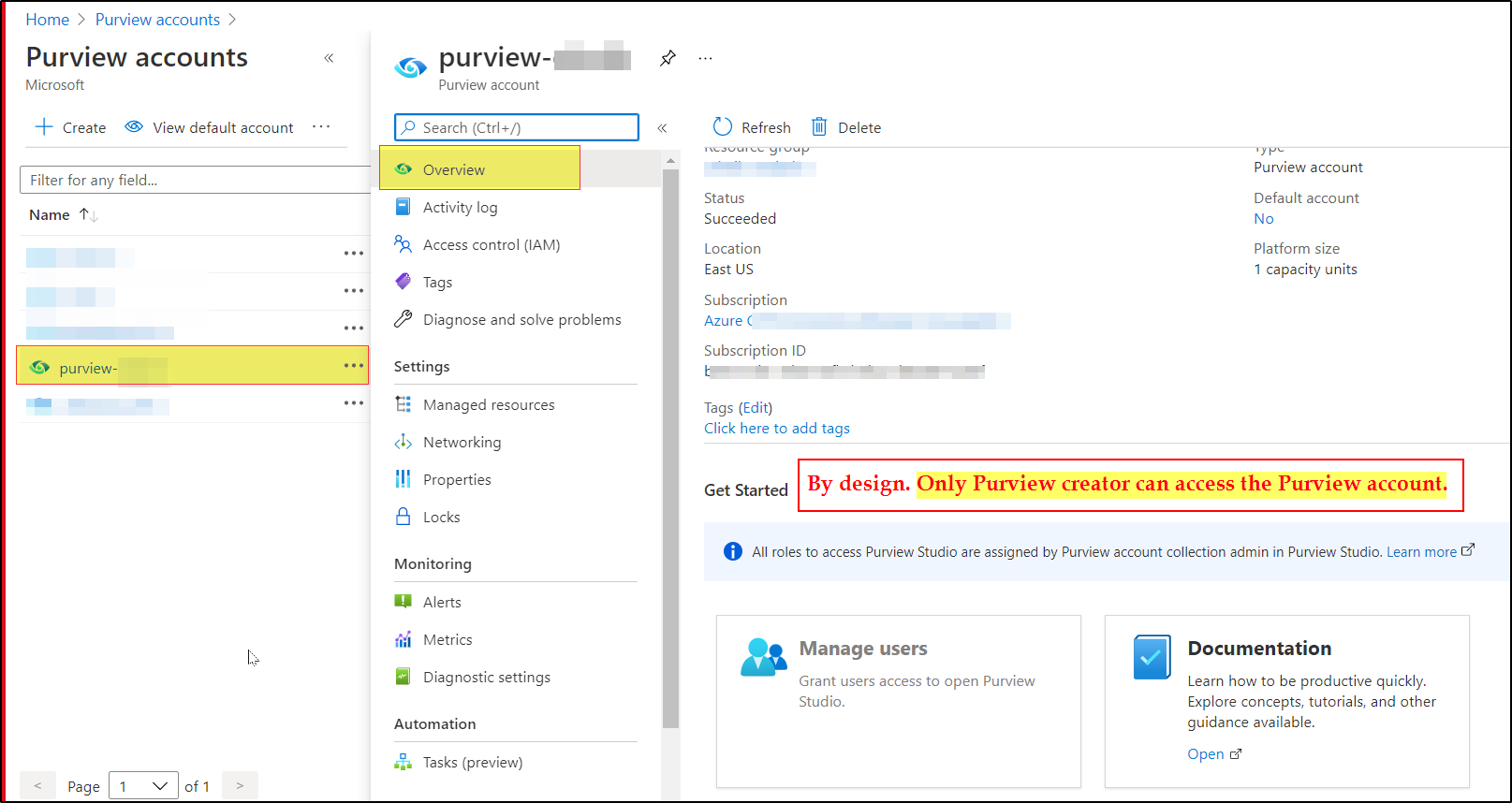
Task: Click the Metrics chart icon
Action: pyautogui.click(x=404, y=639)
